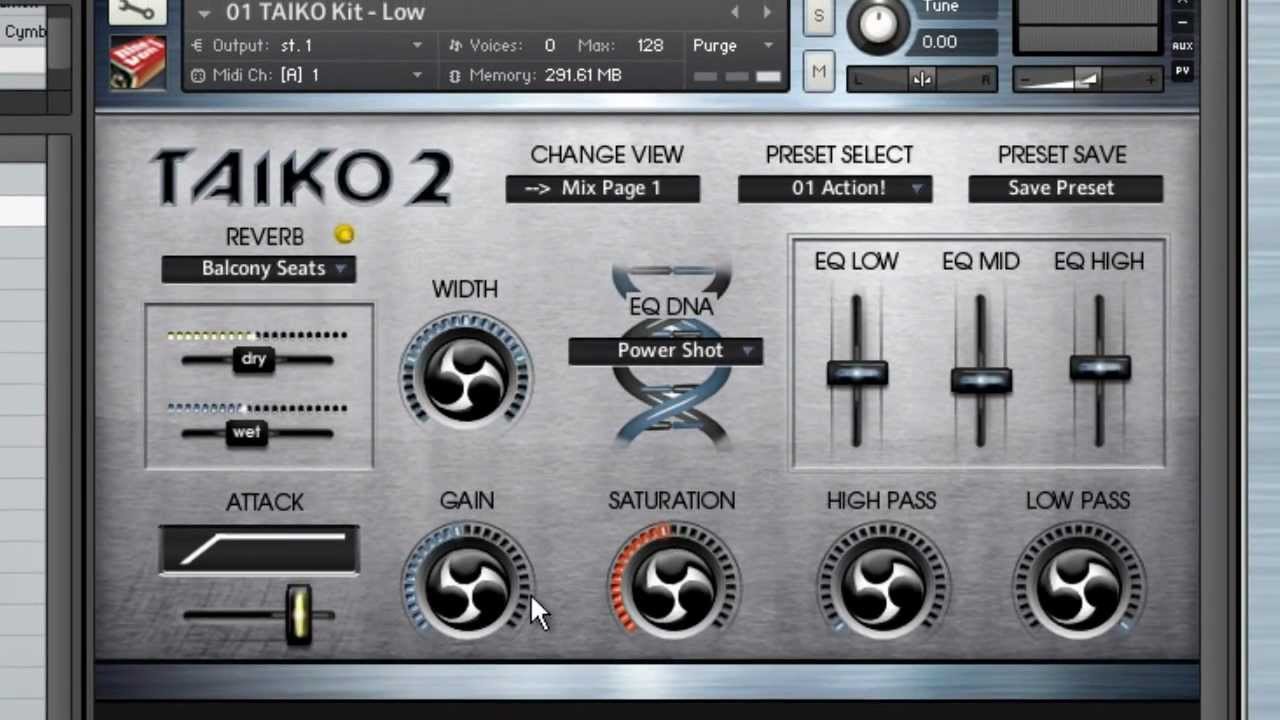Image resolution: width=1280 pixels, height=720 pixels.
Task: Open the Midi Ch dropdown
Action: 306,75
